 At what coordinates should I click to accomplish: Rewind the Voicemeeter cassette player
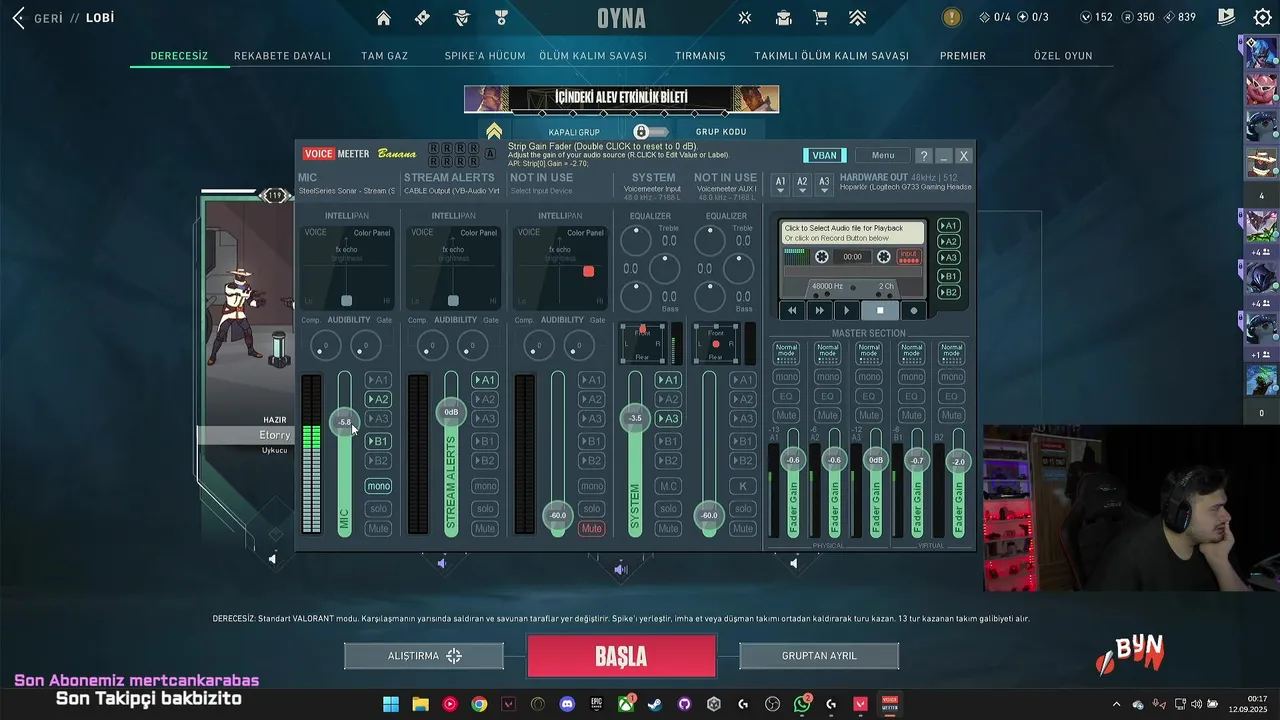pyautogui.click(x=792, y=310)
